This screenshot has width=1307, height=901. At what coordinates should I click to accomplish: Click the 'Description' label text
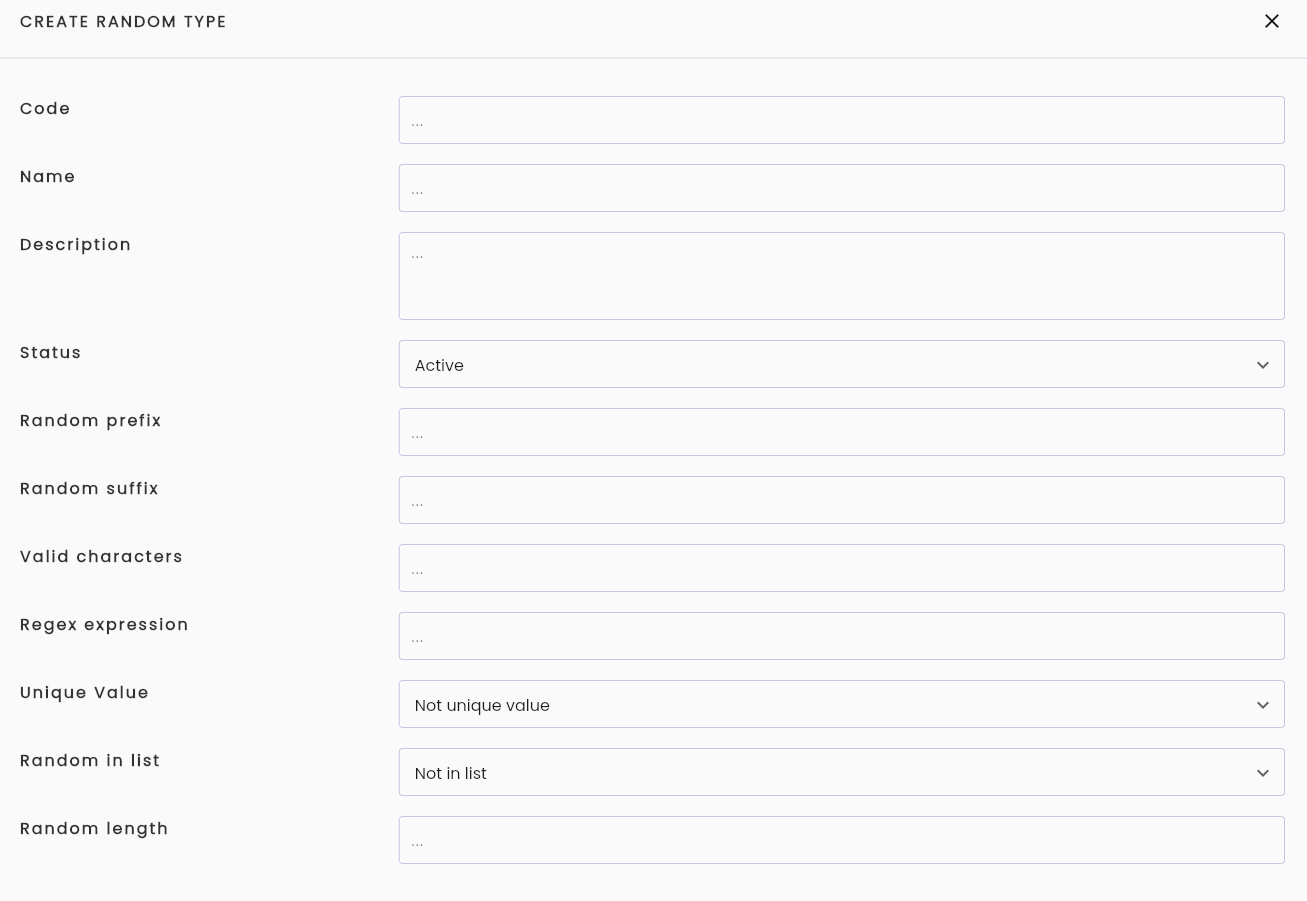76,244
